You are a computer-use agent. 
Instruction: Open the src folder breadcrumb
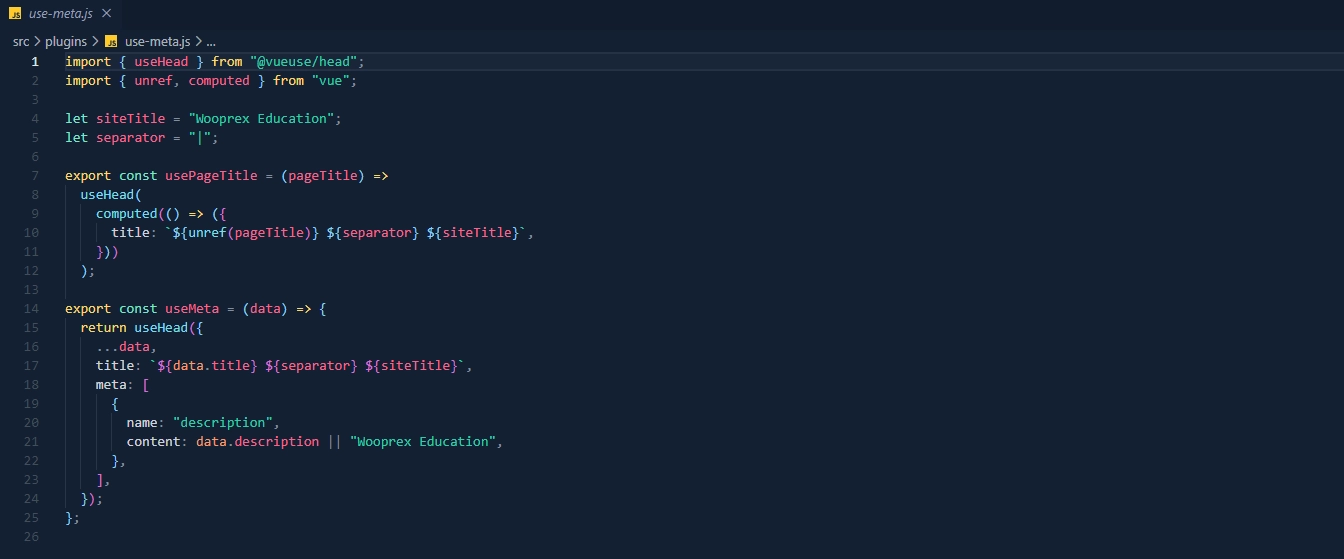21,42
